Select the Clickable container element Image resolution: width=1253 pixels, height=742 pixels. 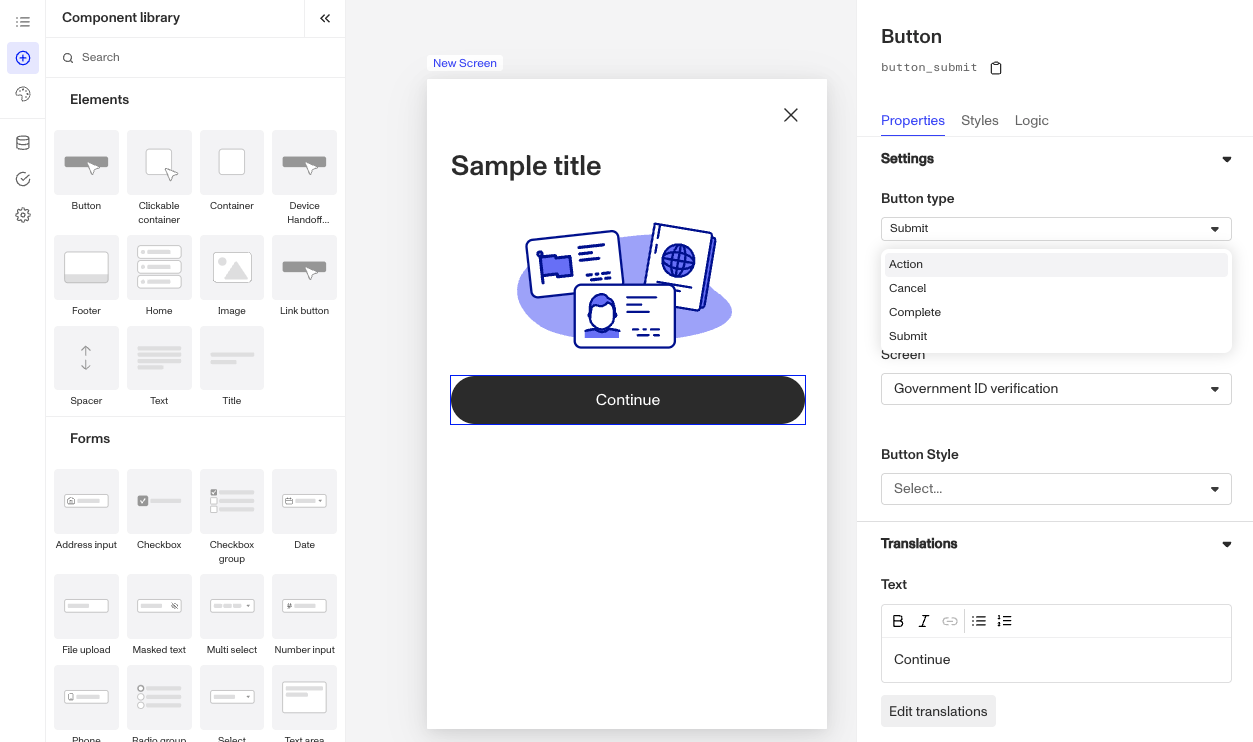click(x=159, y=178)
